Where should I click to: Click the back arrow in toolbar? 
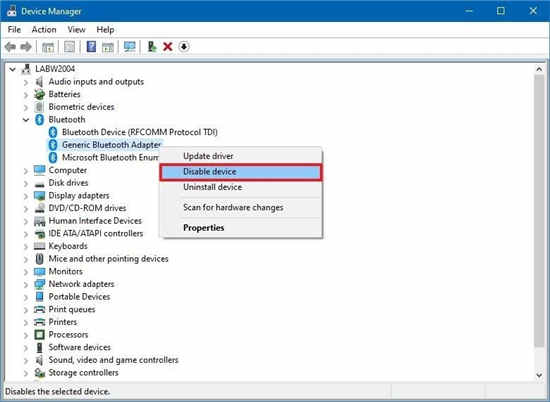tap(10, 47)
